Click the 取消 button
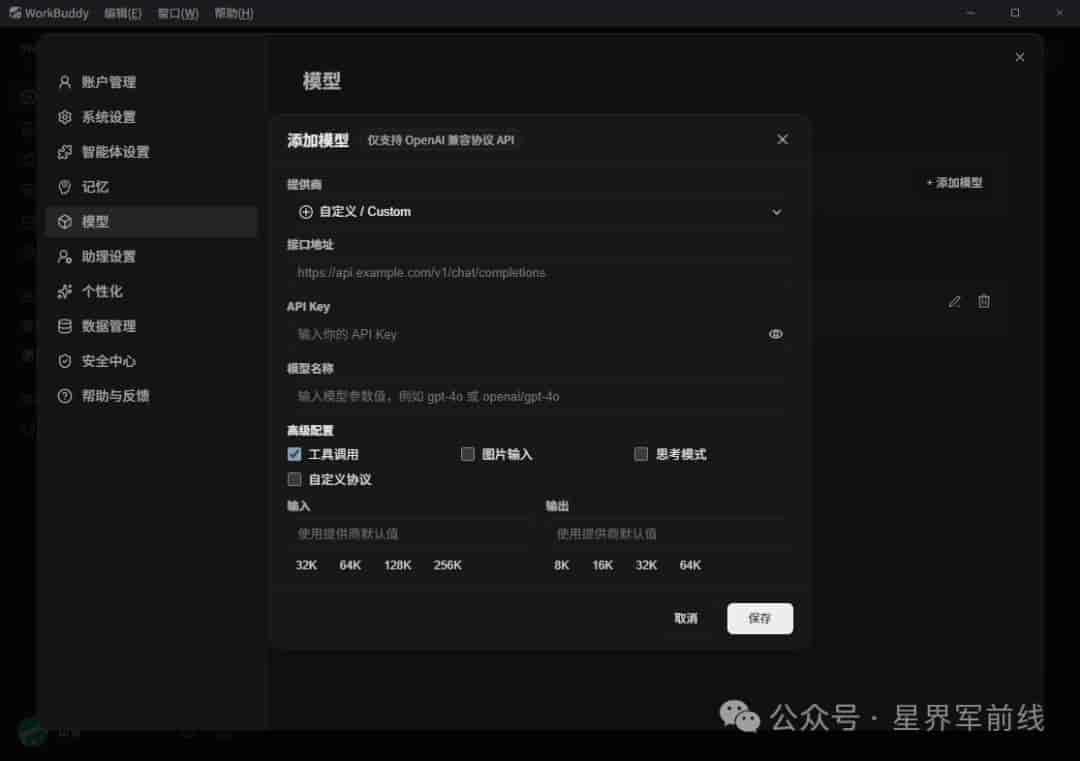This screenshot has width=1080, height=761. coord(685,618)
